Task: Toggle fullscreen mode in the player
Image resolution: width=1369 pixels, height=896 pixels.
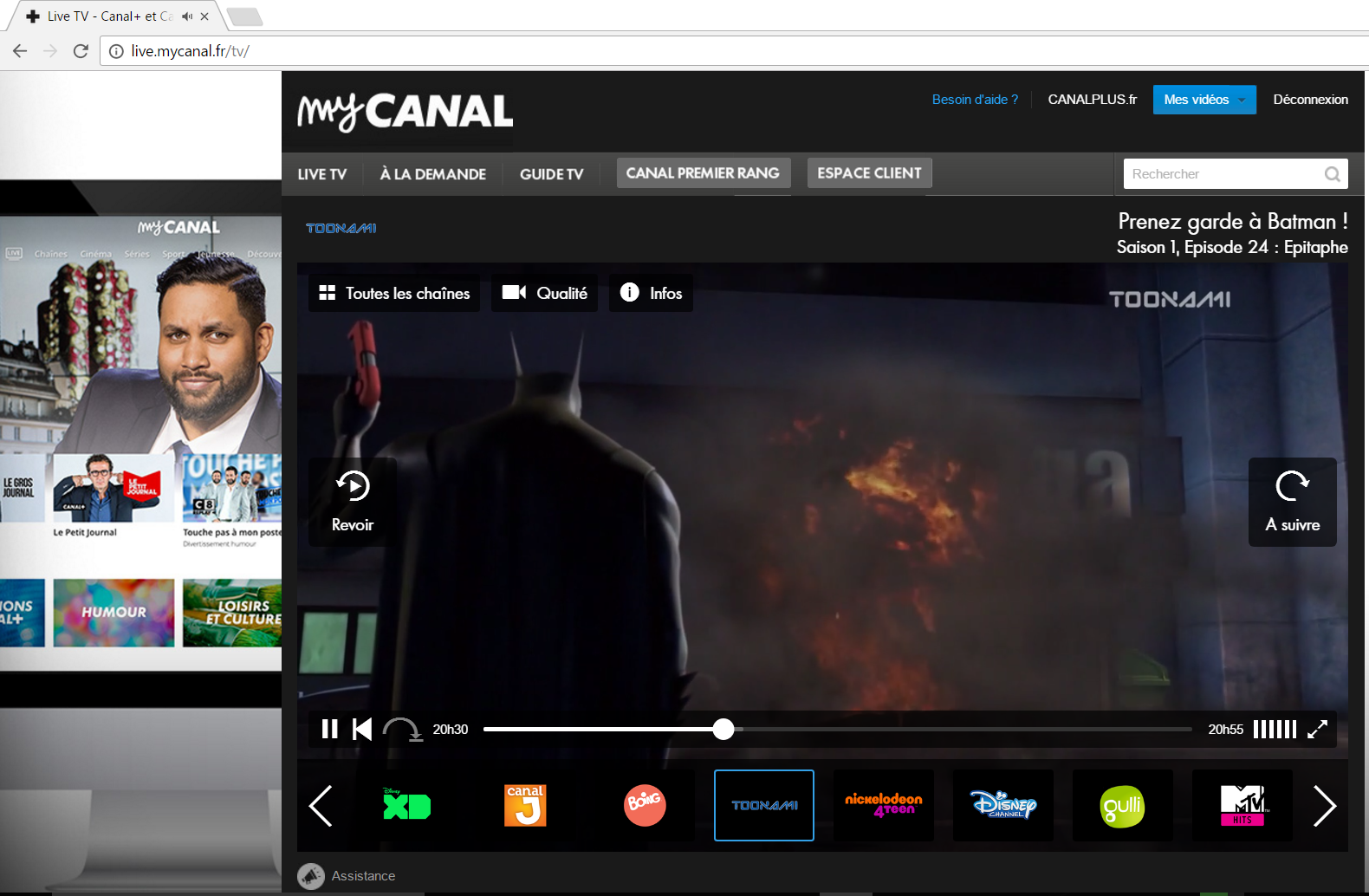Action: (x=1317, y=730)
